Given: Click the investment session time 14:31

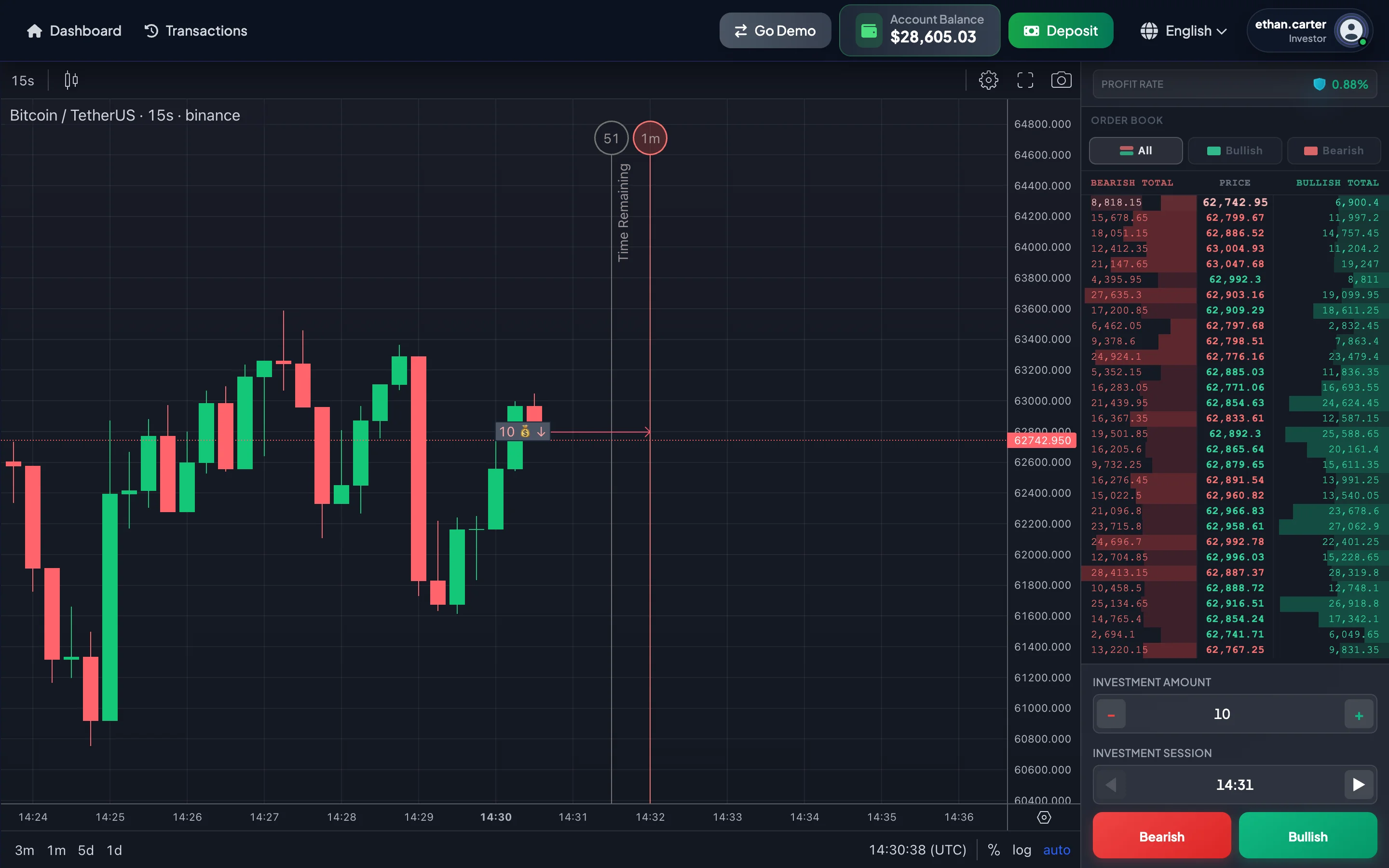Looking at the screenshot, I should click(1235, 785).
